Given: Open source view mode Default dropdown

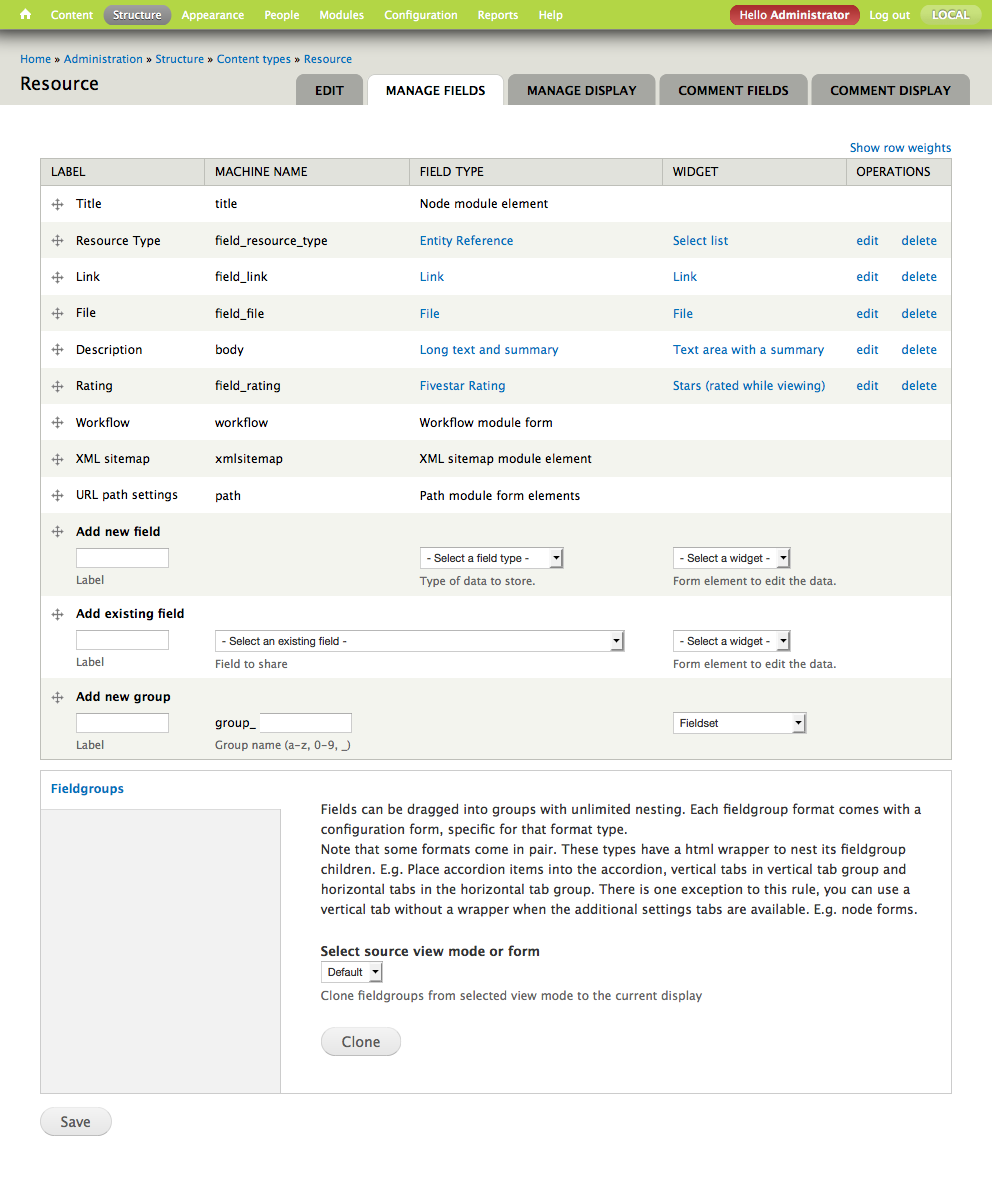Looking at the screenshot, I should click(351, 972).
